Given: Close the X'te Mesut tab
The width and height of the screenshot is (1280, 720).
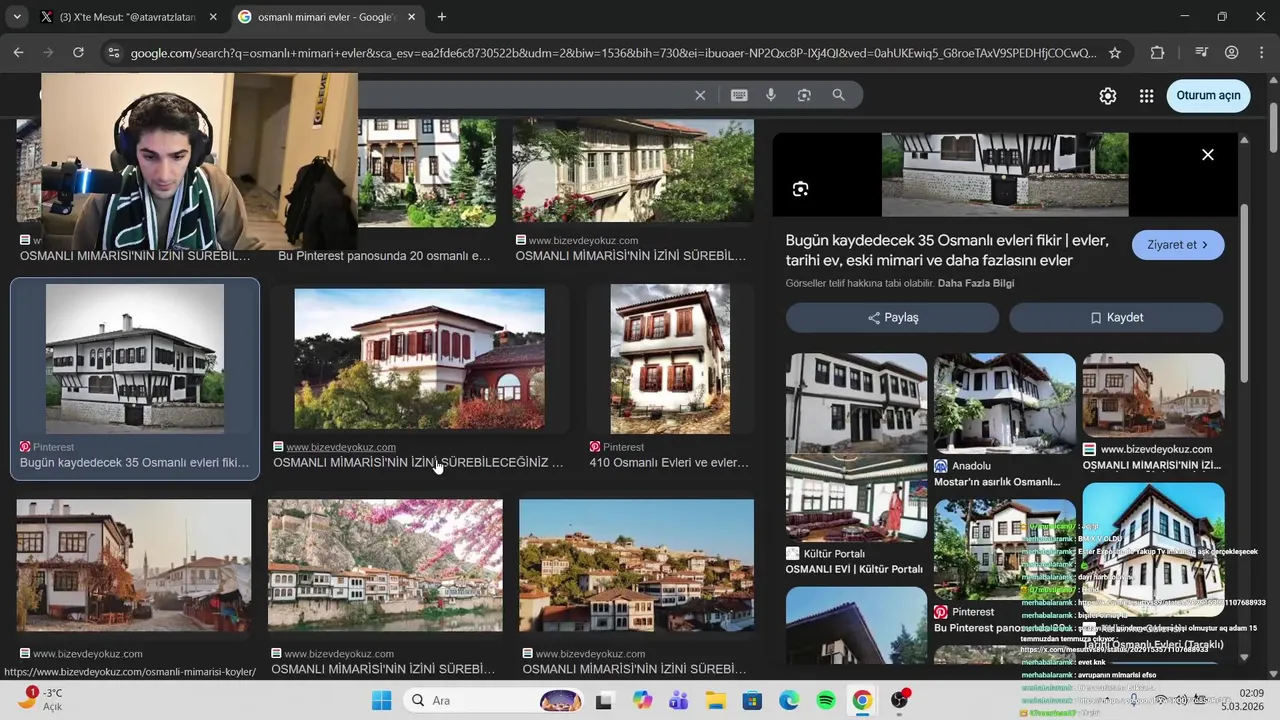Looking at the screenshot, I should pyautogui.click(x=213, y=17).
